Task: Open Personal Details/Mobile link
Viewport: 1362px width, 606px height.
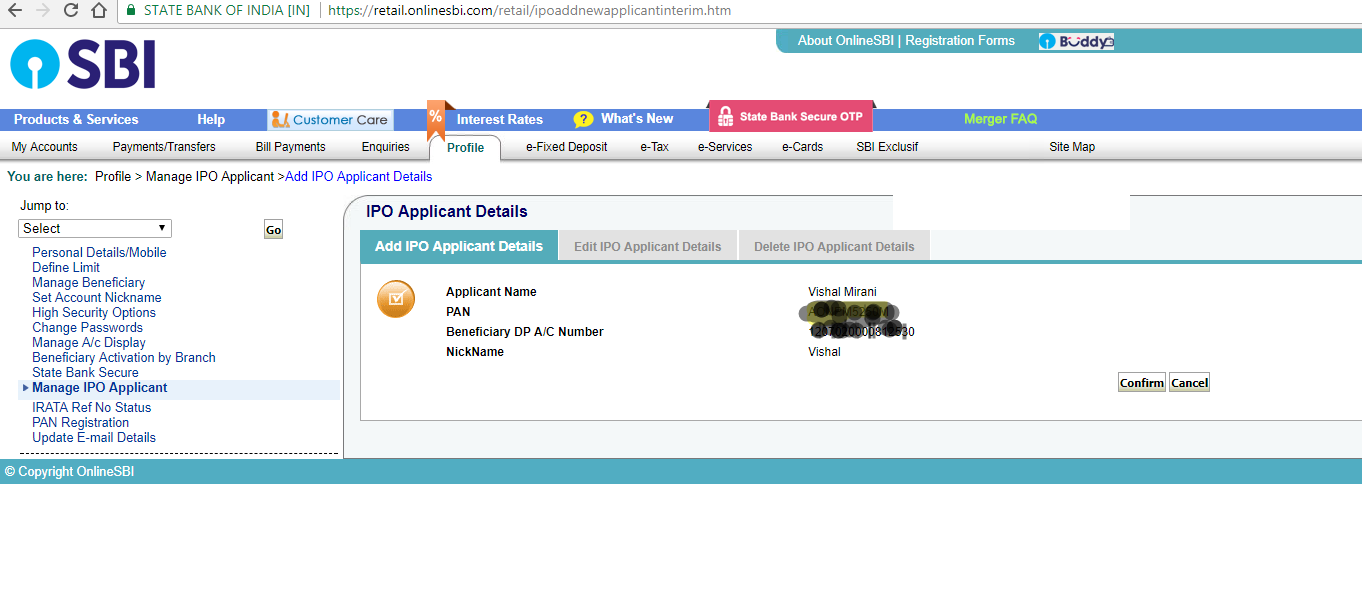Action: [99, 253]
